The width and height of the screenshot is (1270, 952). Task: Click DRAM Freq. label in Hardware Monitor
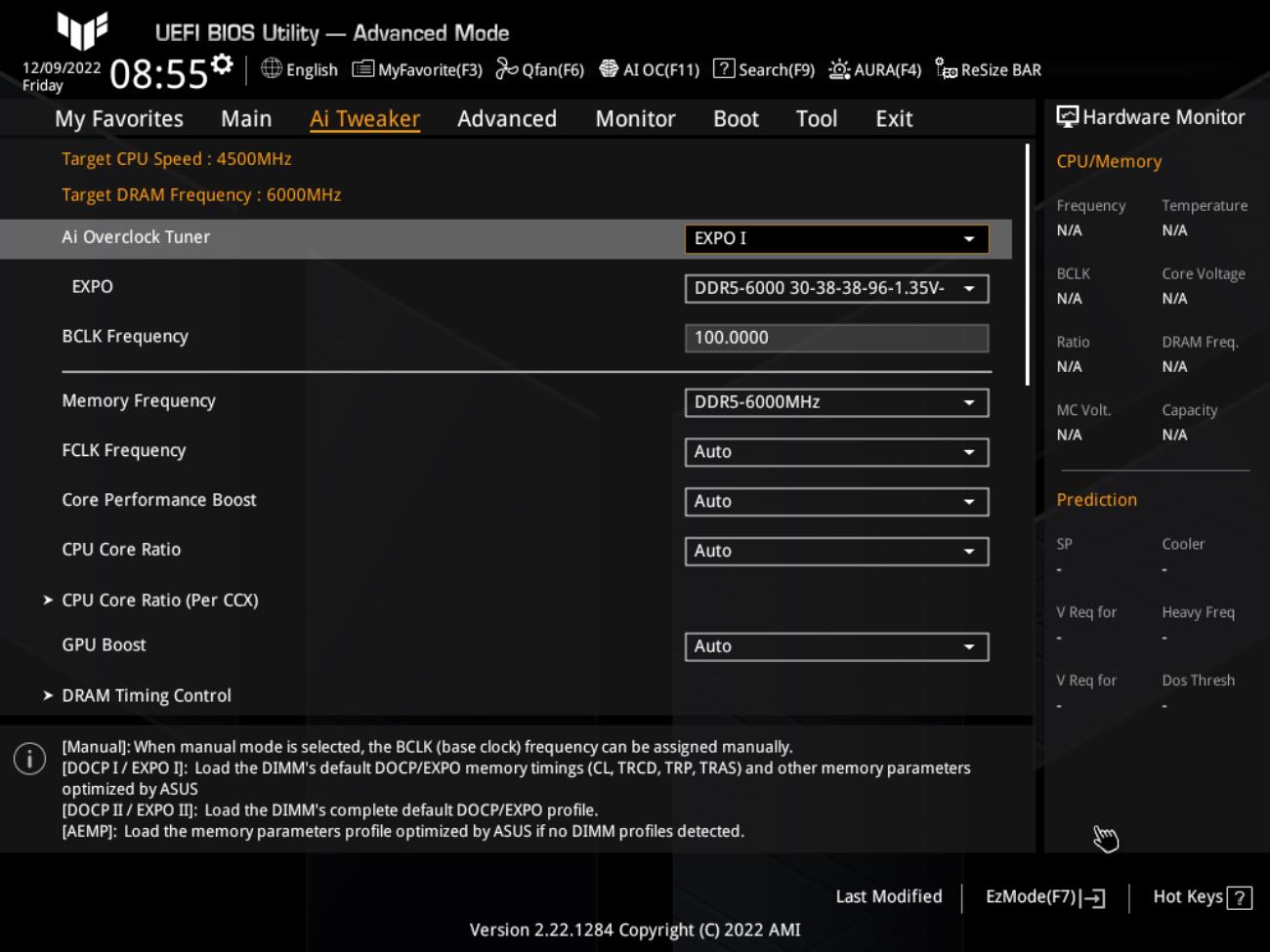(1200, 342)
